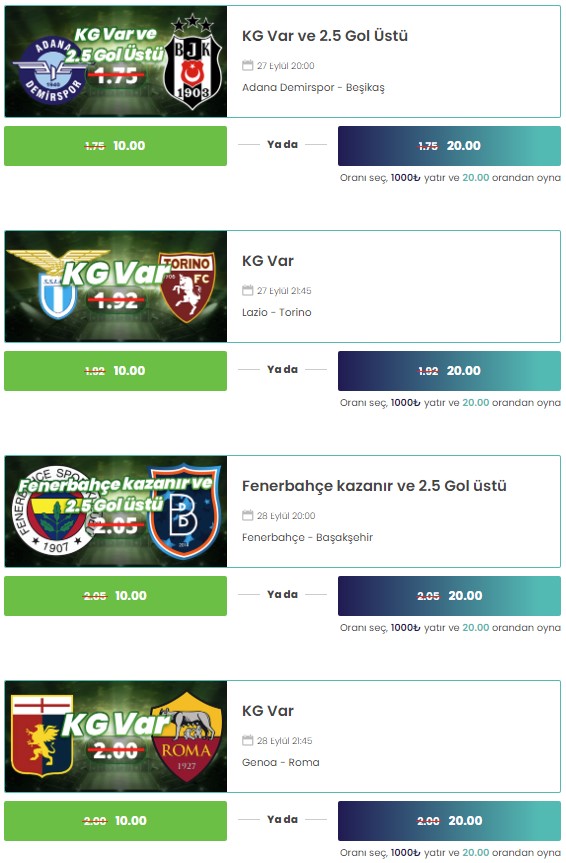Viewport: 566px width, 863px height.
Task: Choose 20.00 boosted odds for Lazio - Torino
Action: tap(449, 371)
